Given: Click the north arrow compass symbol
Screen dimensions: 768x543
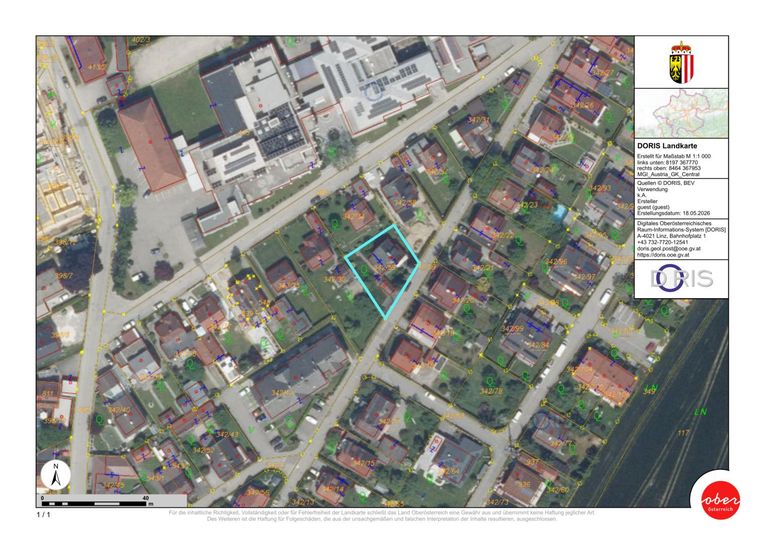Looking at the screenshot, I should 56,474.
